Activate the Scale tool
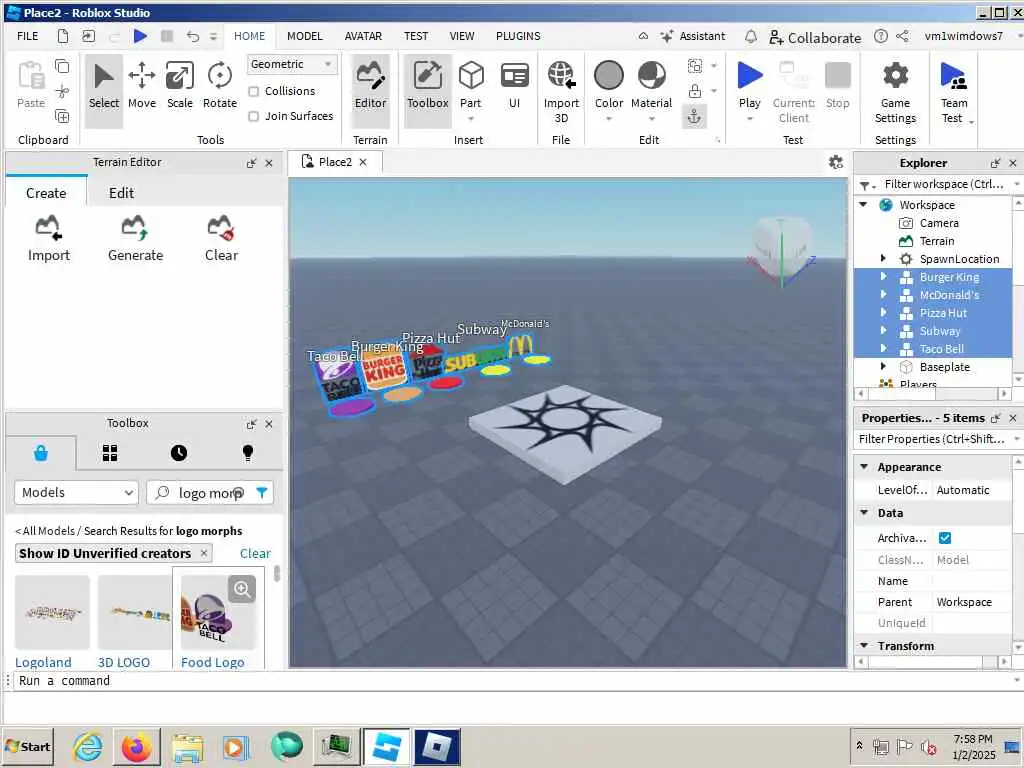This screenshot has height=768, width=1024. point(180,87)
